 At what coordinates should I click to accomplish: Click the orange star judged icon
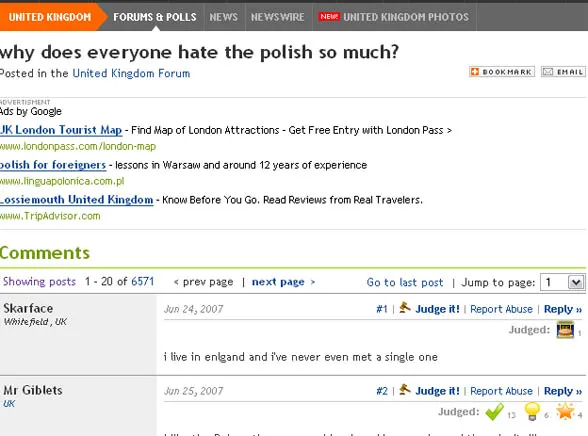coord(566,411)
